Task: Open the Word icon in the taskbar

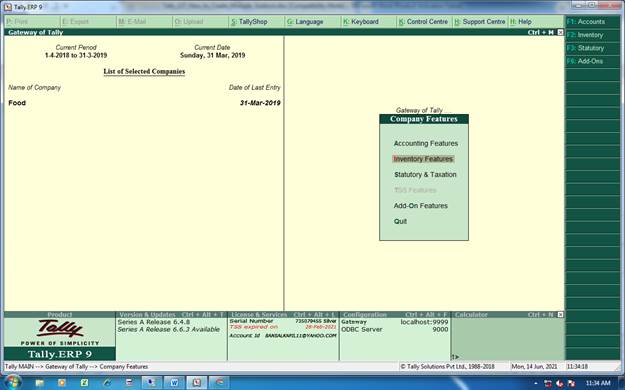Action: coord(174,382)
